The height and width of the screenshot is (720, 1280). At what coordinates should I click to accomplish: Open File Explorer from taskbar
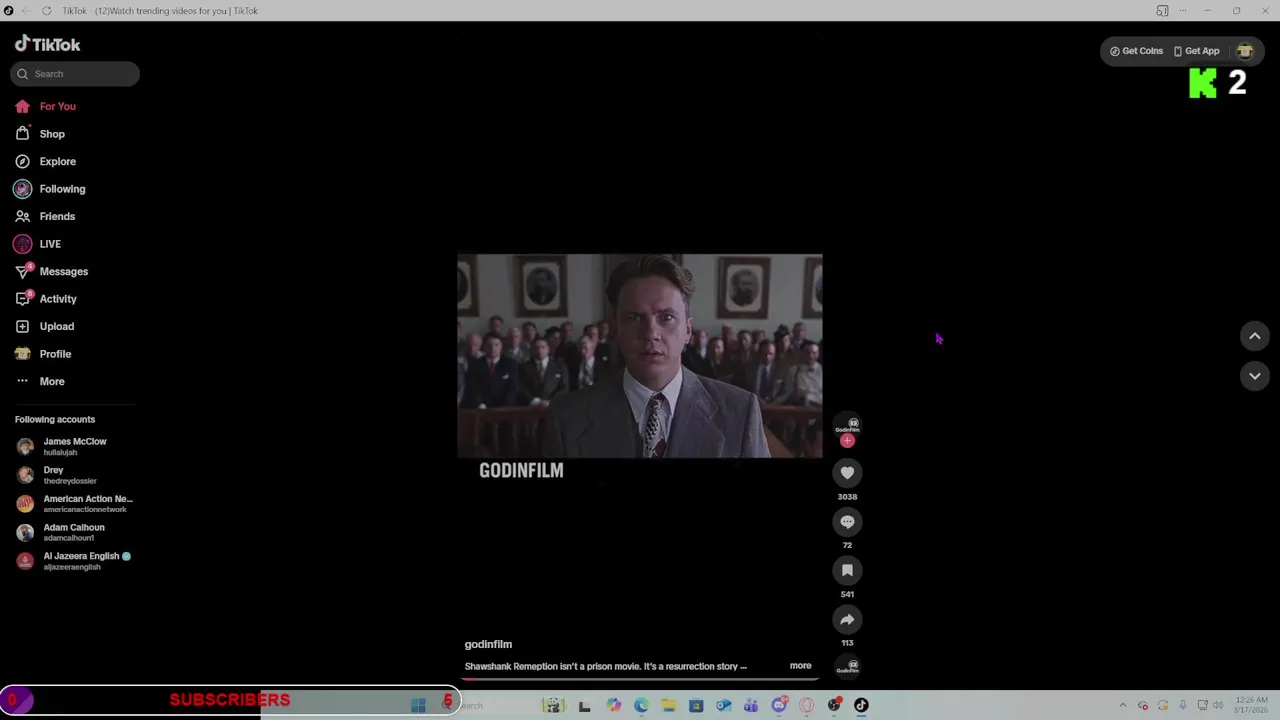pyautogui.click(x=668, y=705)
